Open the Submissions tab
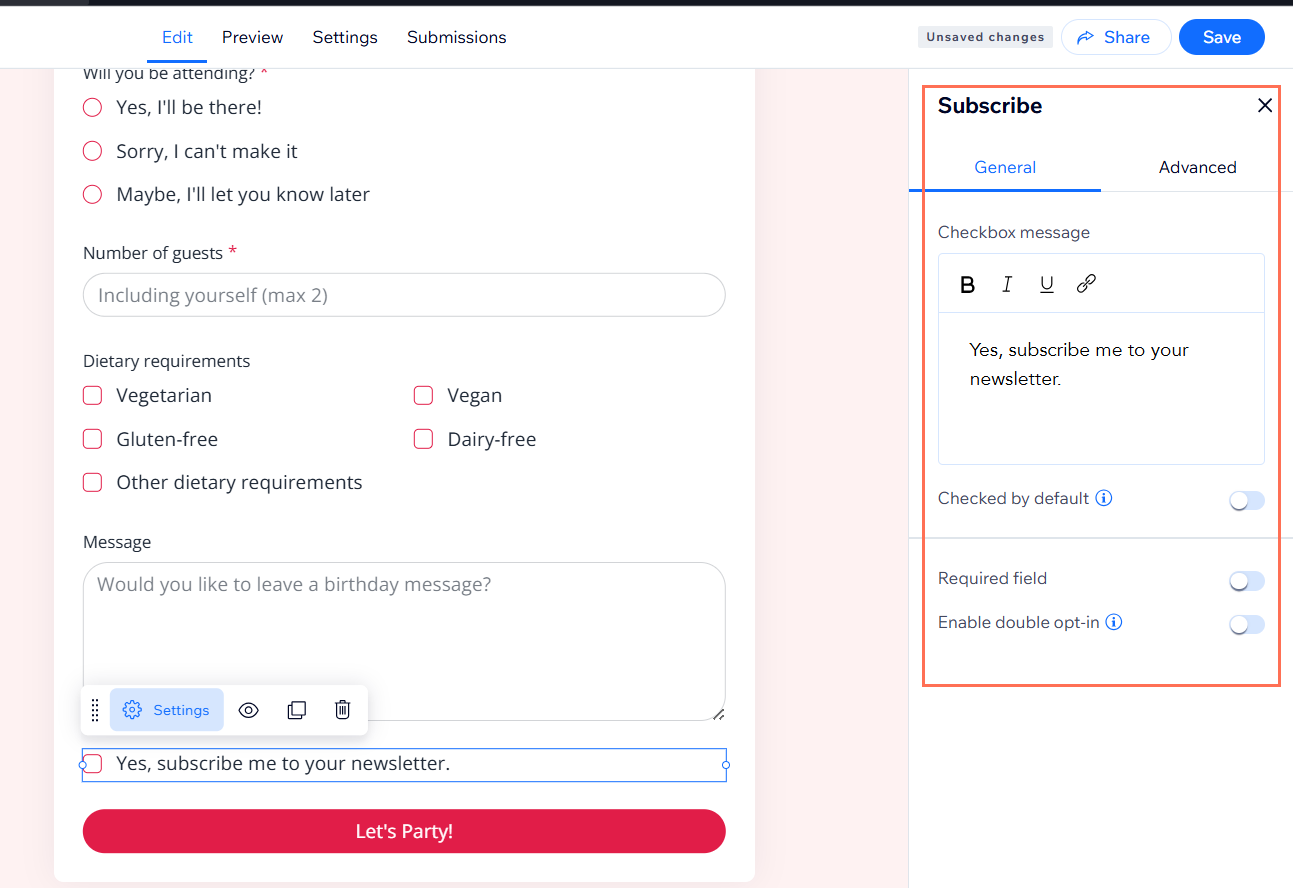1293x888 pixels. 456,37
